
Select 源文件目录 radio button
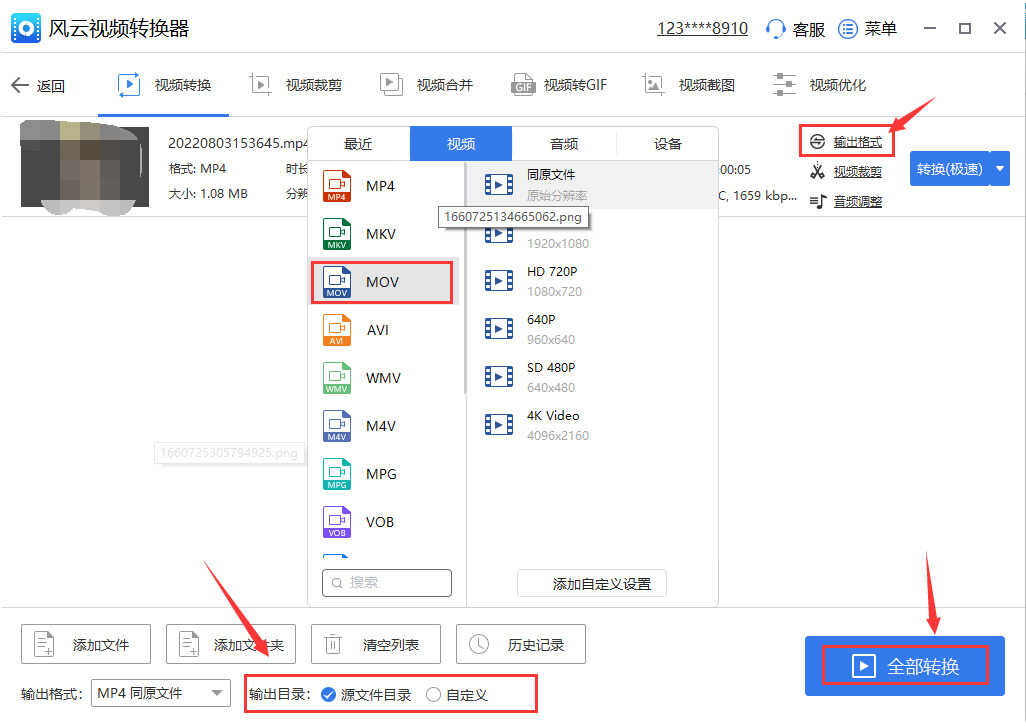coord(328,695)
